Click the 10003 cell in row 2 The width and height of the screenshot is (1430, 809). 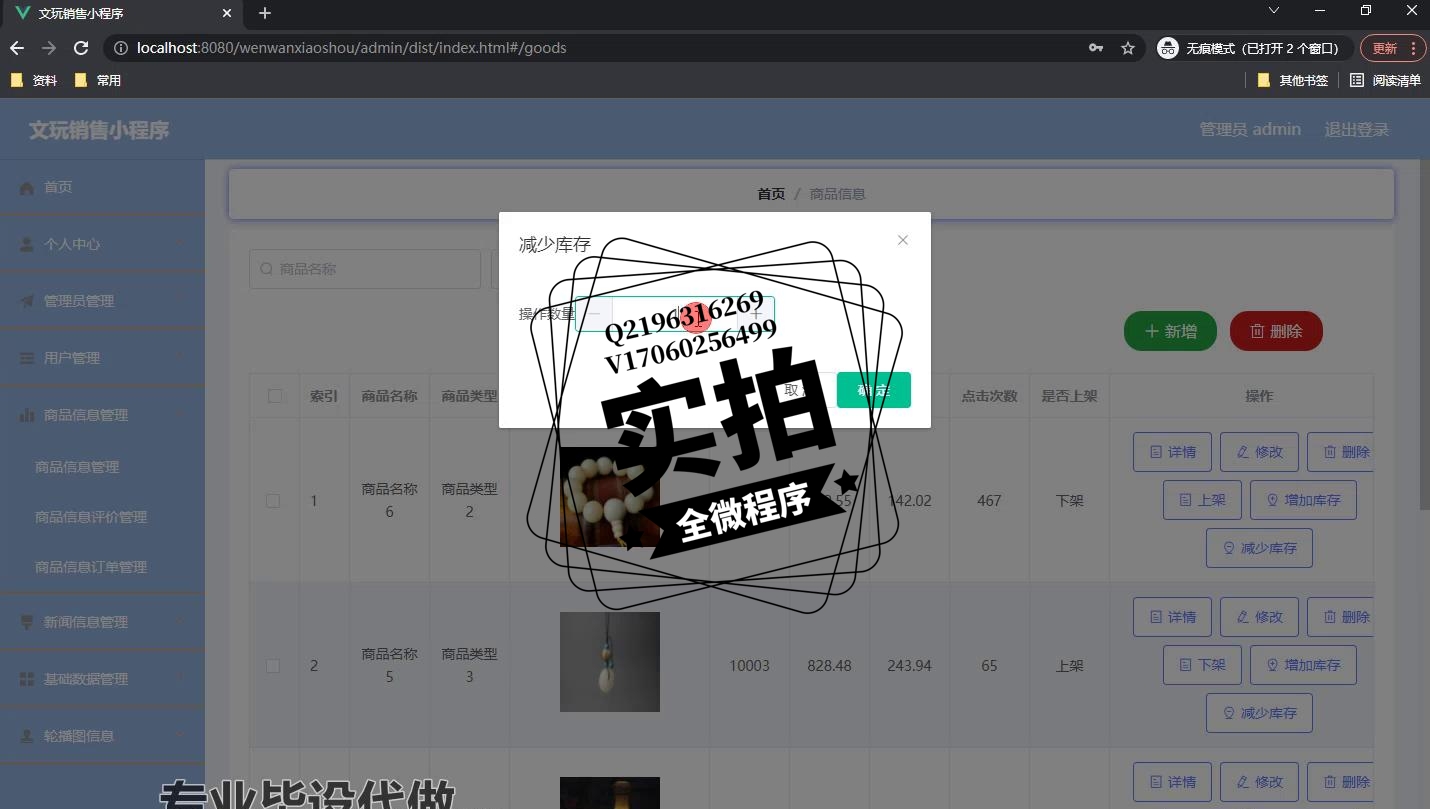[x=749, y=666]
